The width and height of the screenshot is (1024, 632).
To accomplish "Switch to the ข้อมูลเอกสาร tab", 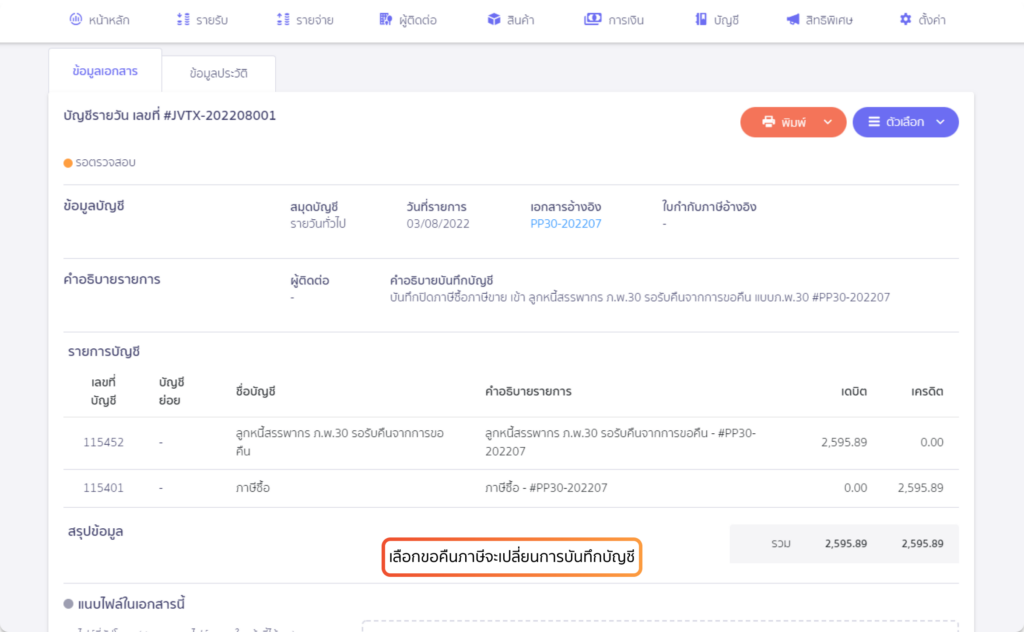I will coord(105,71).
